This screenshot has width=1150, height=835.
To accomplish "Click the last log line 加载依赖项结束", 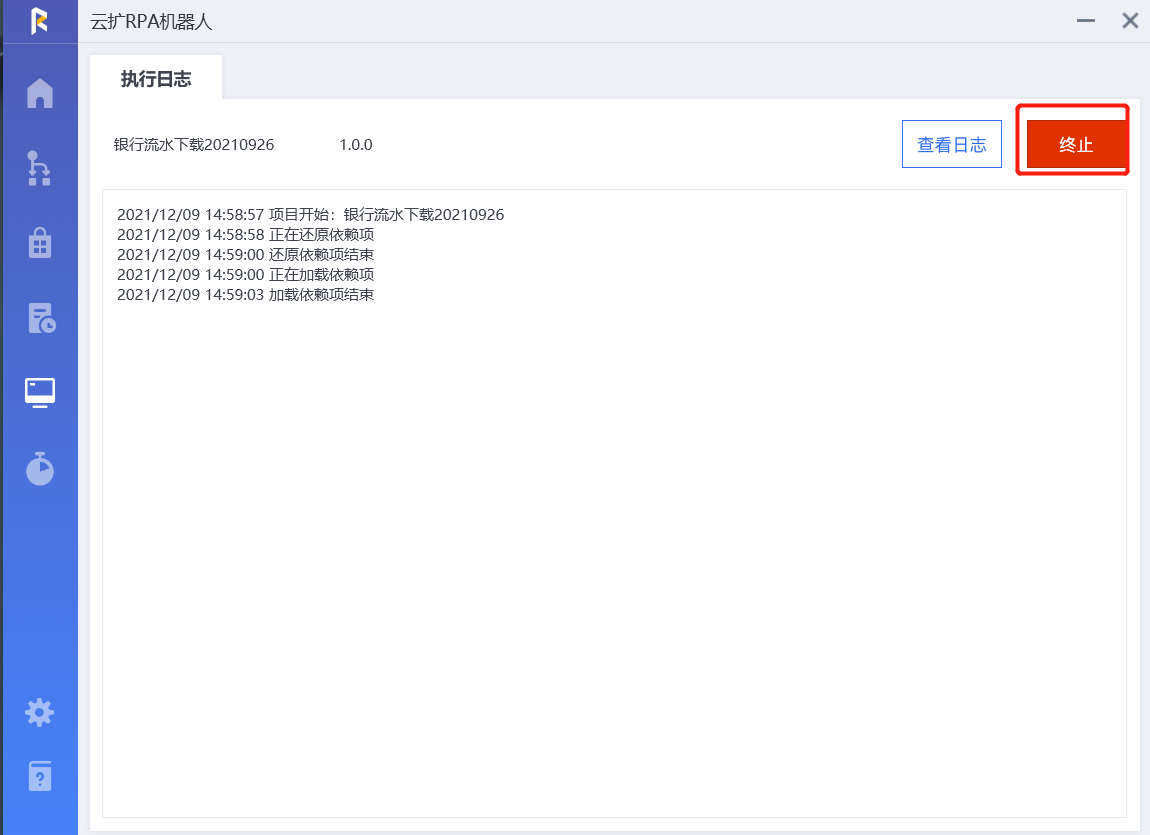I will click(x=245, y=295).
